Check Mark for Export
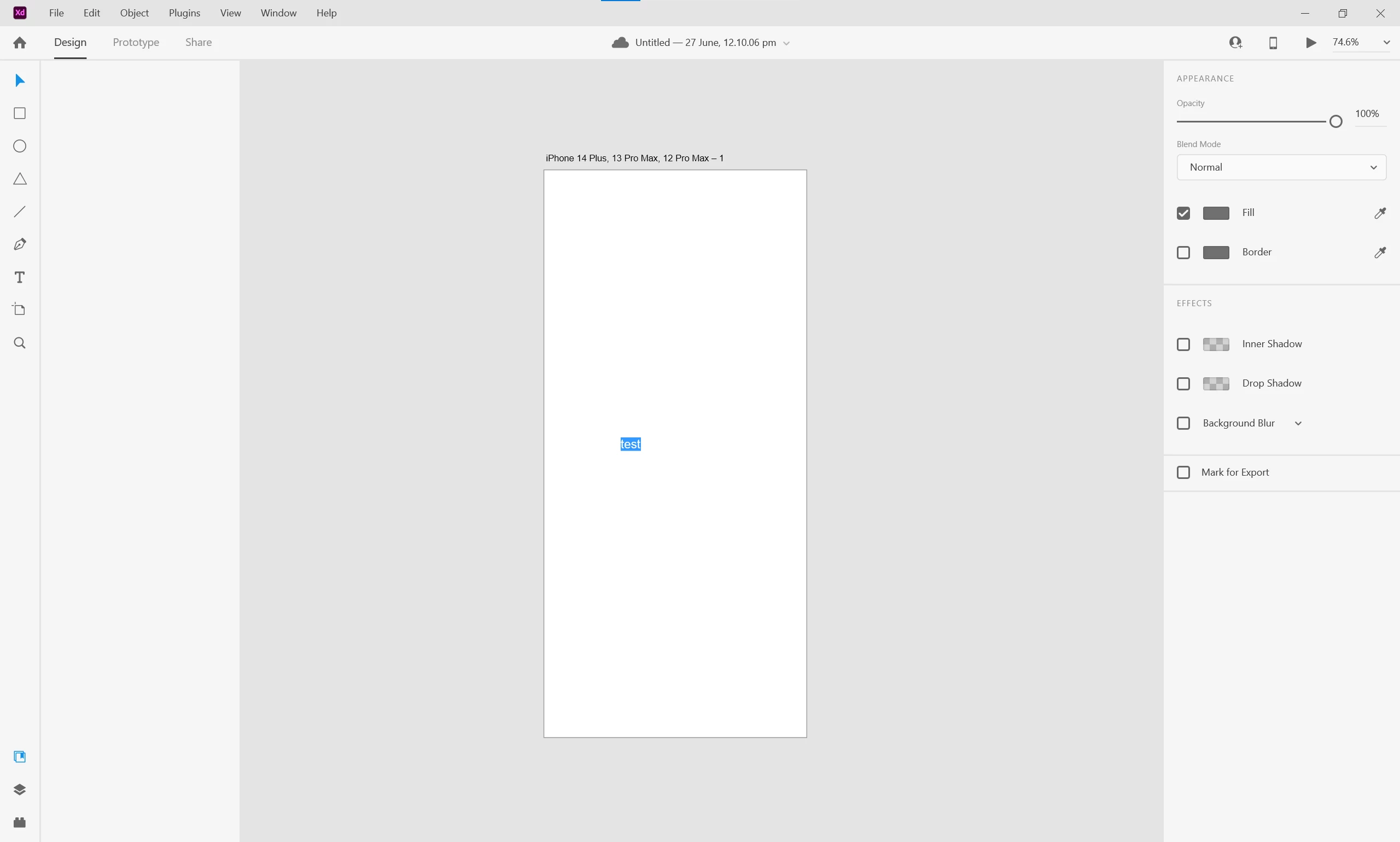The width and height of the screenshot is (1400, 842). tap(1183, 472)
